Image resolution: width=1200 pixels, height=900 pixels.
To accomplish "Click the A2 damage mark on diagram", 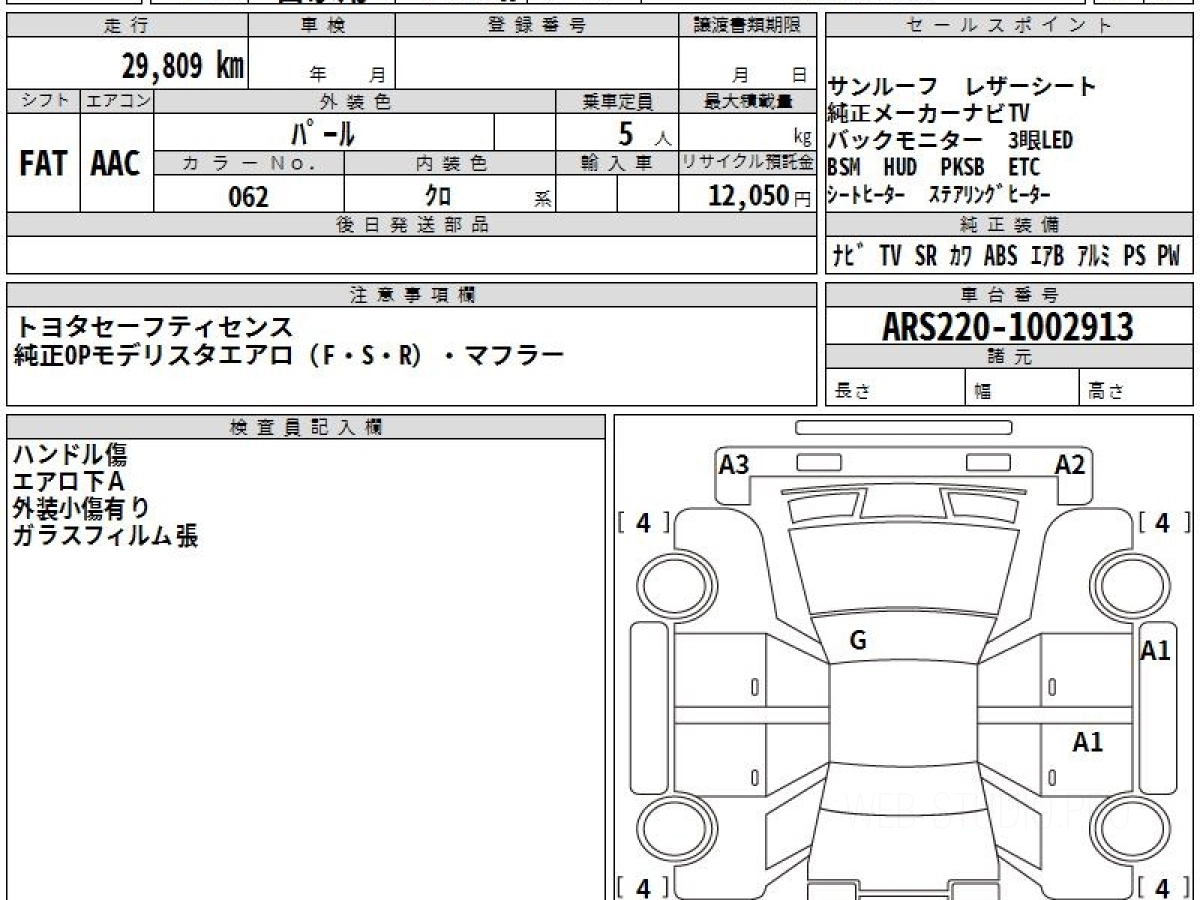I will pyautogui.click(x=1071, y=464).
